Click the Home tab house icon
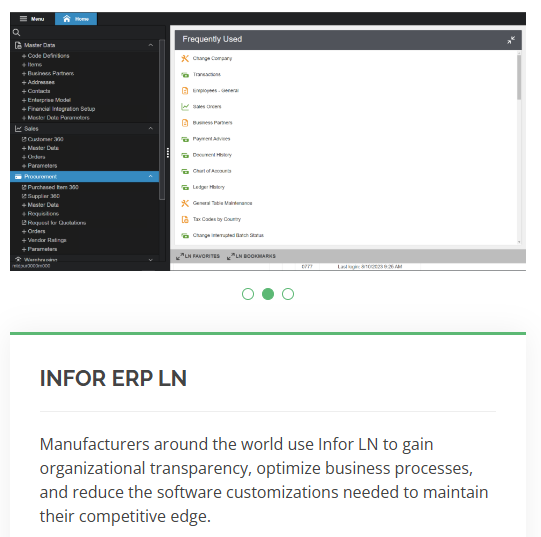 click(x=67, y=19)
